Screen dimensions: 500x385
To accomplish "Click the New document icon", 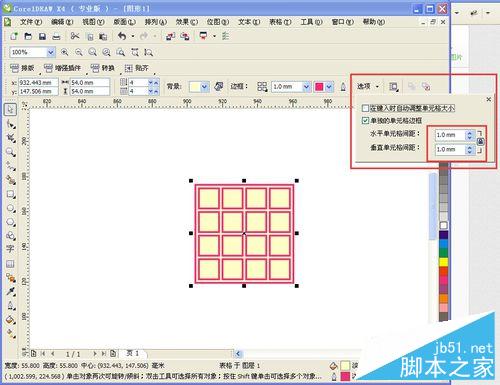I will [14, 36].
